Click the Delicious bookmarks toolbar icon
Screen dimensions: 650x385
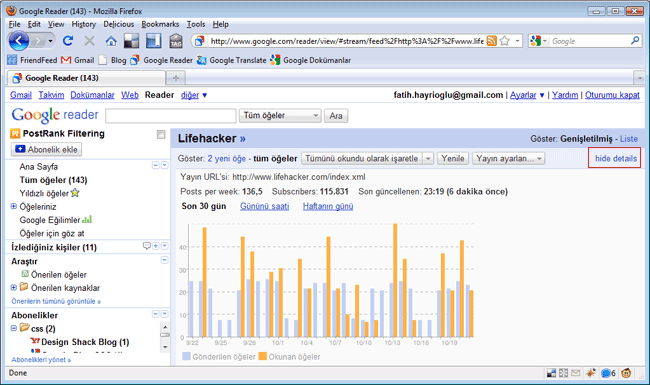pos(132,41)
